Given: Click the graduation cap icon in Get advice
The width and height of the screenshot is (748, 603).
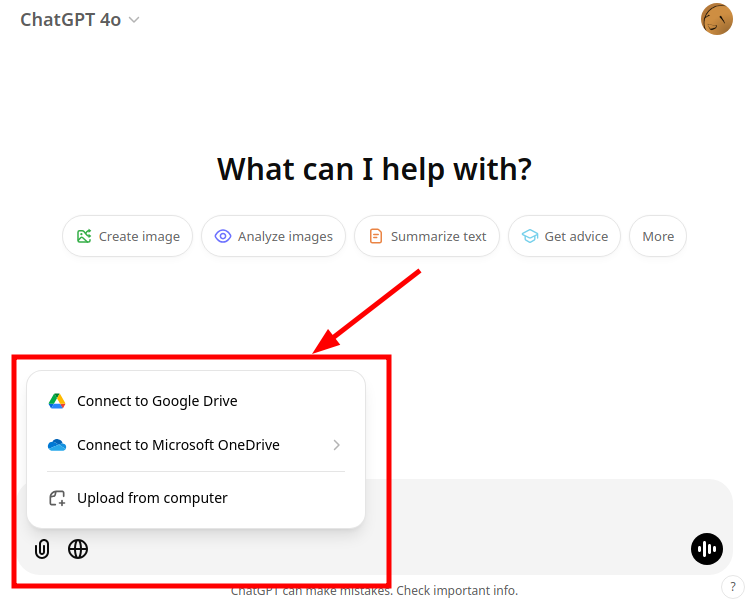Looking at the screenshot, I should [530, 236].
